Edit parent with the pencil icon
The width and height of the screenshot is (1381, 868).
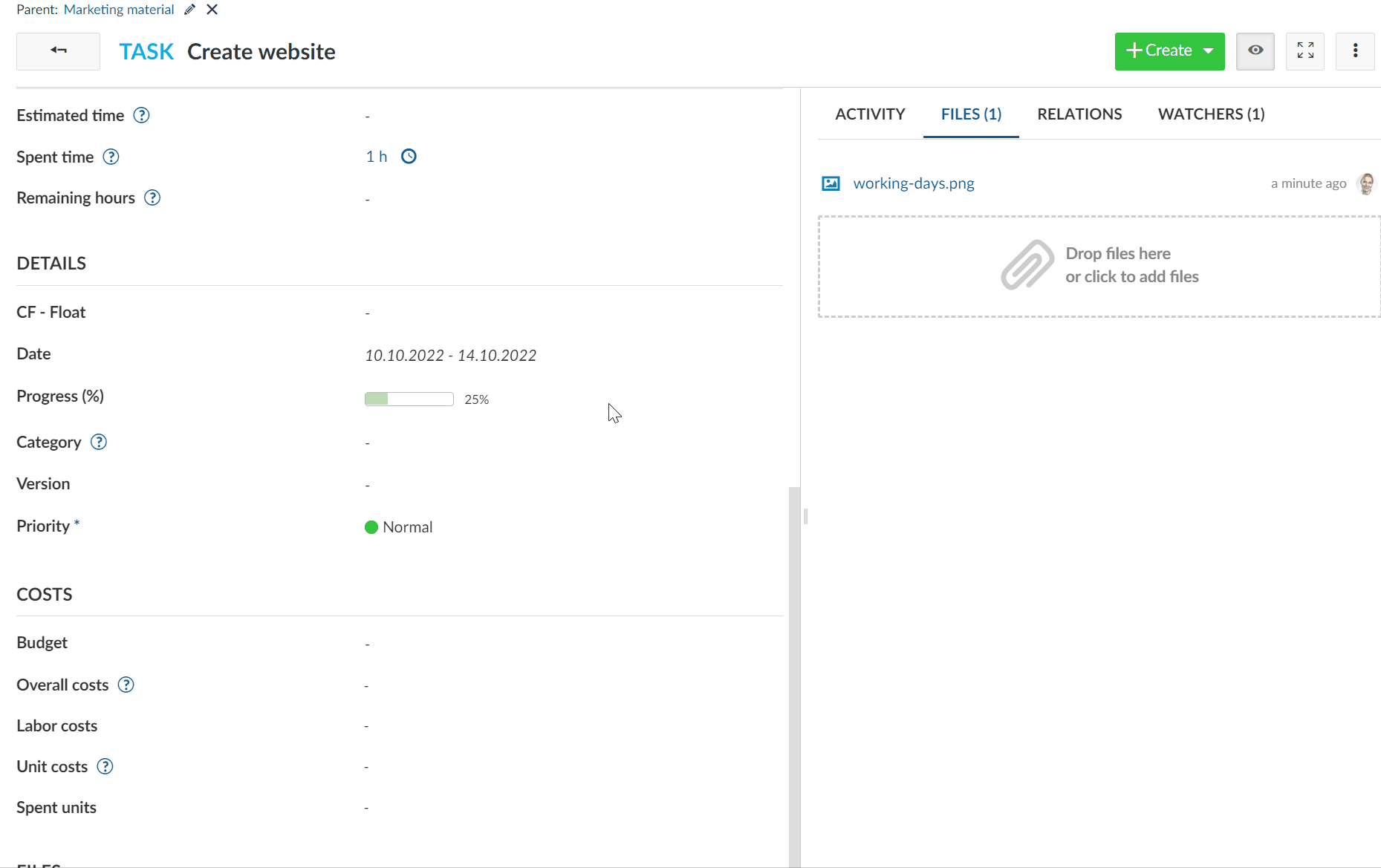(190, 10)
